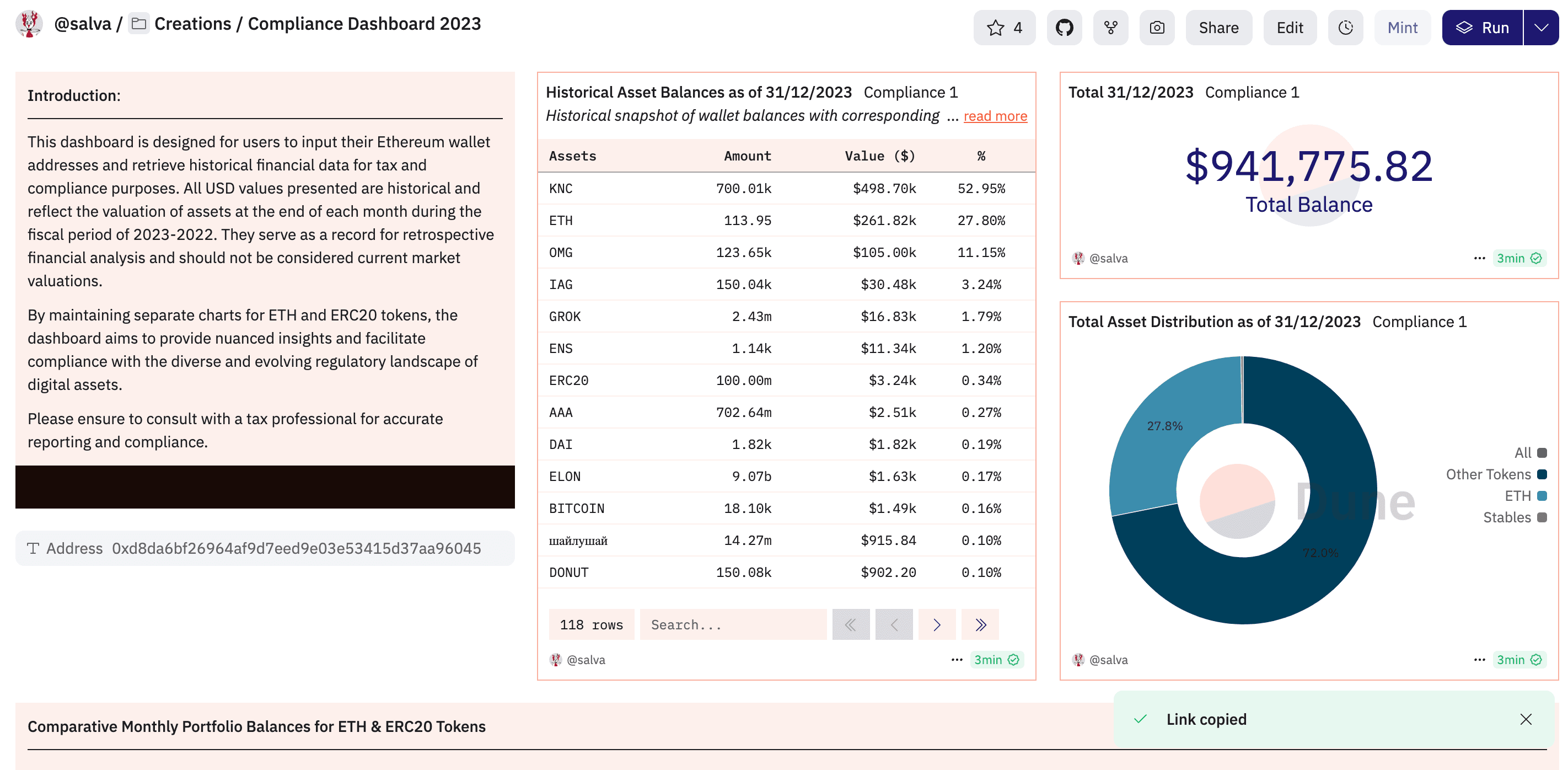1568x770 pixels.
Task: Click the Edit button
Action: [x=1290, y=27]
